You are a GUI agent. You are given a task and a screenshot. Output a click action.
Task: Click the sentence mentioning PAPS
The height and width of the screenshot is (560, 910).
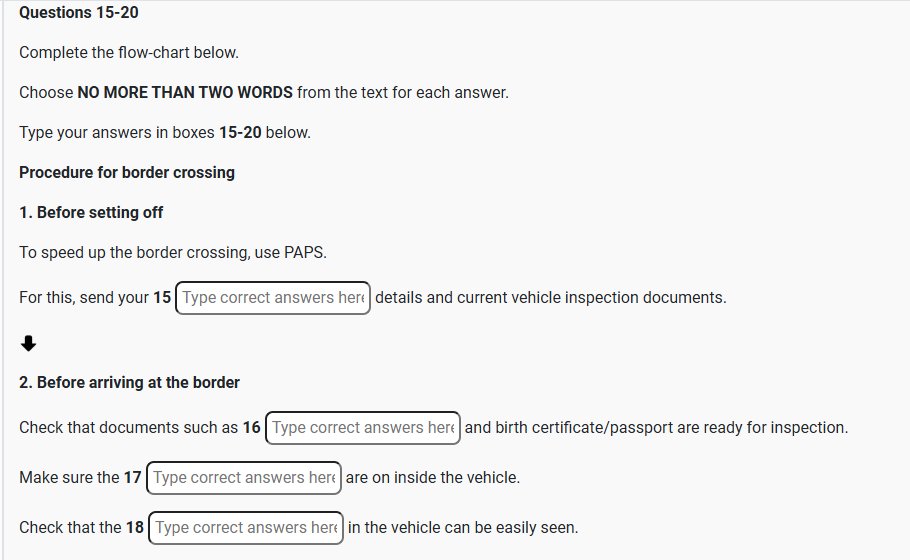[x=173, y=252]
